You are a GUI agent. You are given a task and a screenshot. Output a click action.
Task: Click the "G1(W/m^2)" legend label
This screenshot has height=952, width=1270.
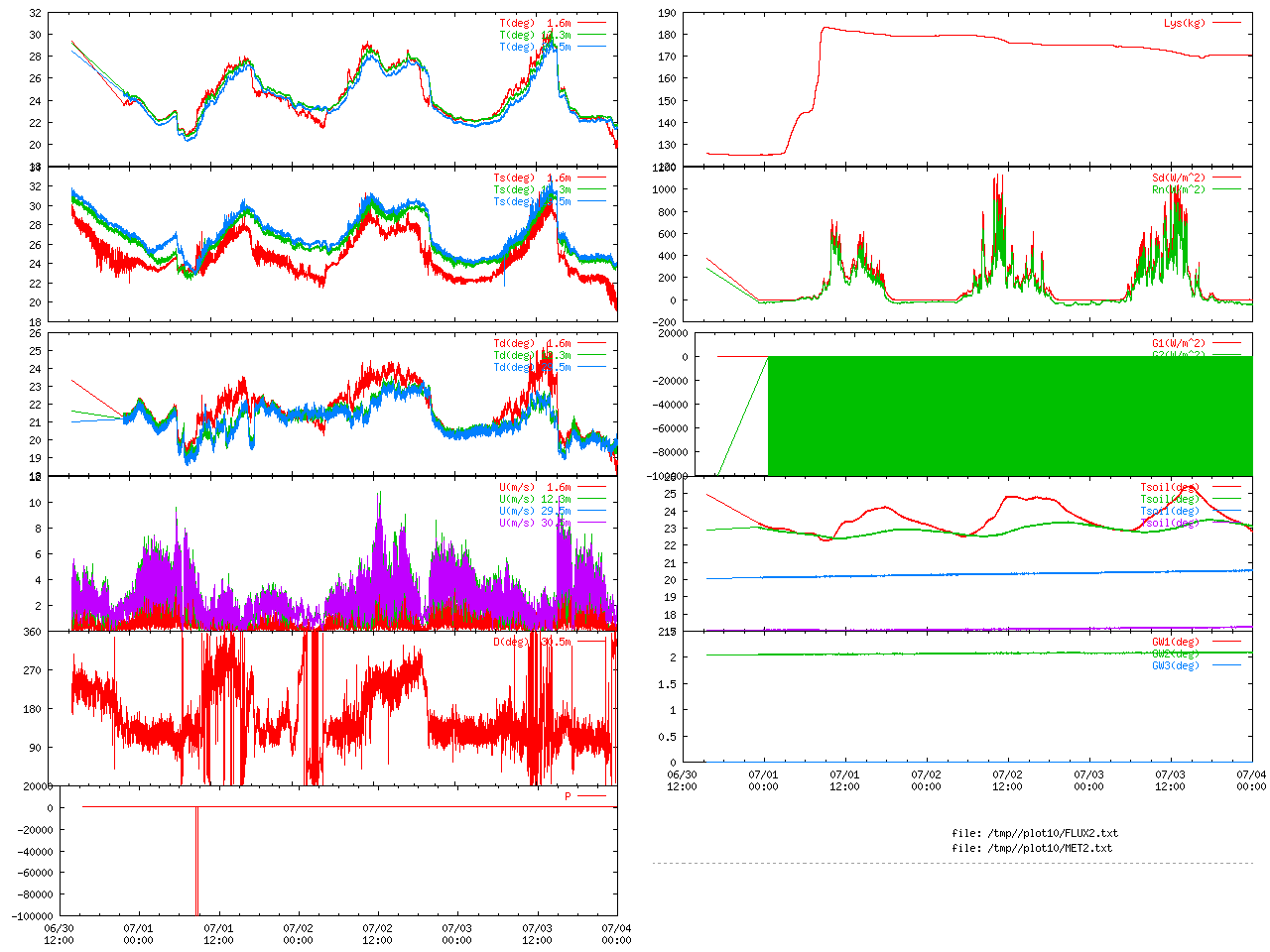1179,343
